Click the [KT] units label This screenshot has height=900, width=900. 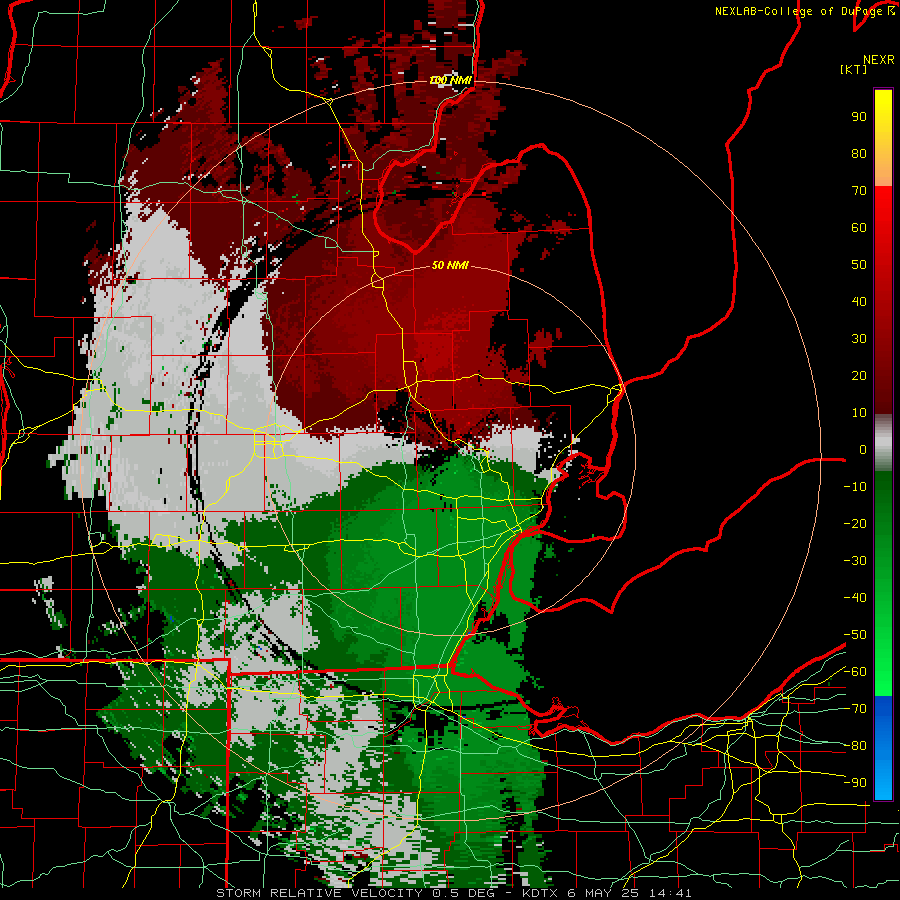click(854, 69)
